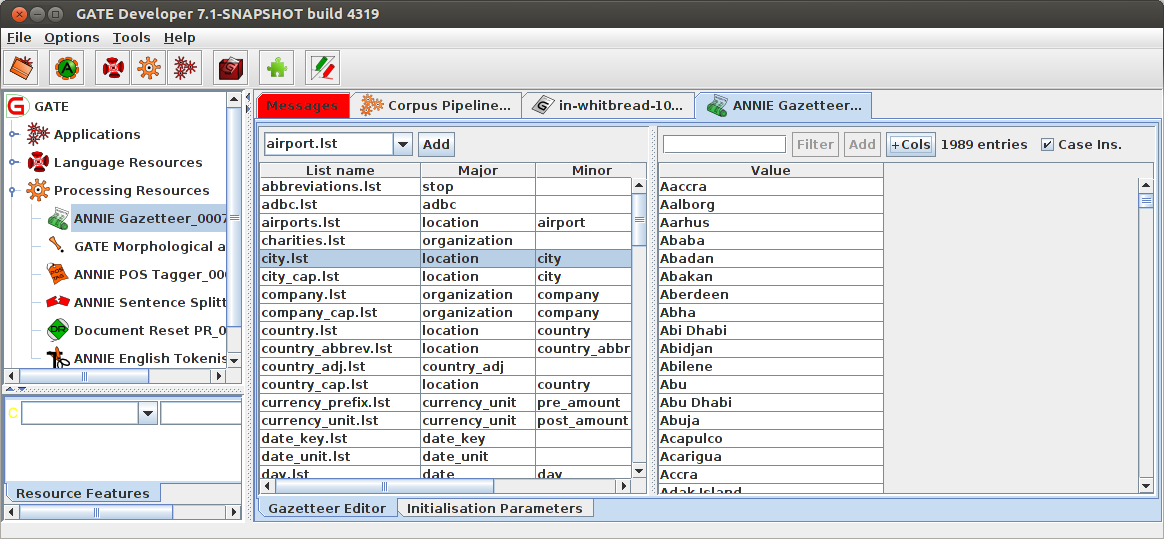Click the Language Resources tree icon
Screen dimensions: 1164x539
point(38,163)
